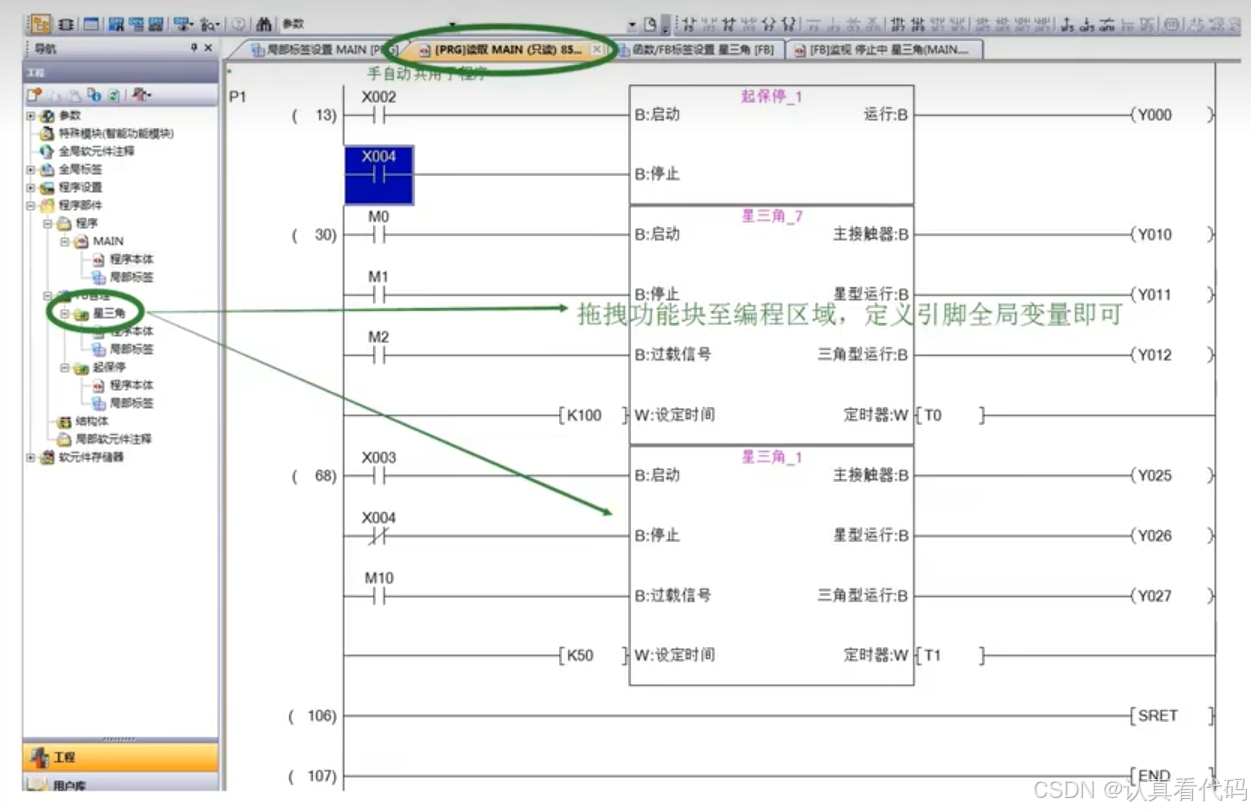Click the 工程 button at bottom of navigation
The width and height of the screenshot is (1251, 811).
click(x=60, y=757)
